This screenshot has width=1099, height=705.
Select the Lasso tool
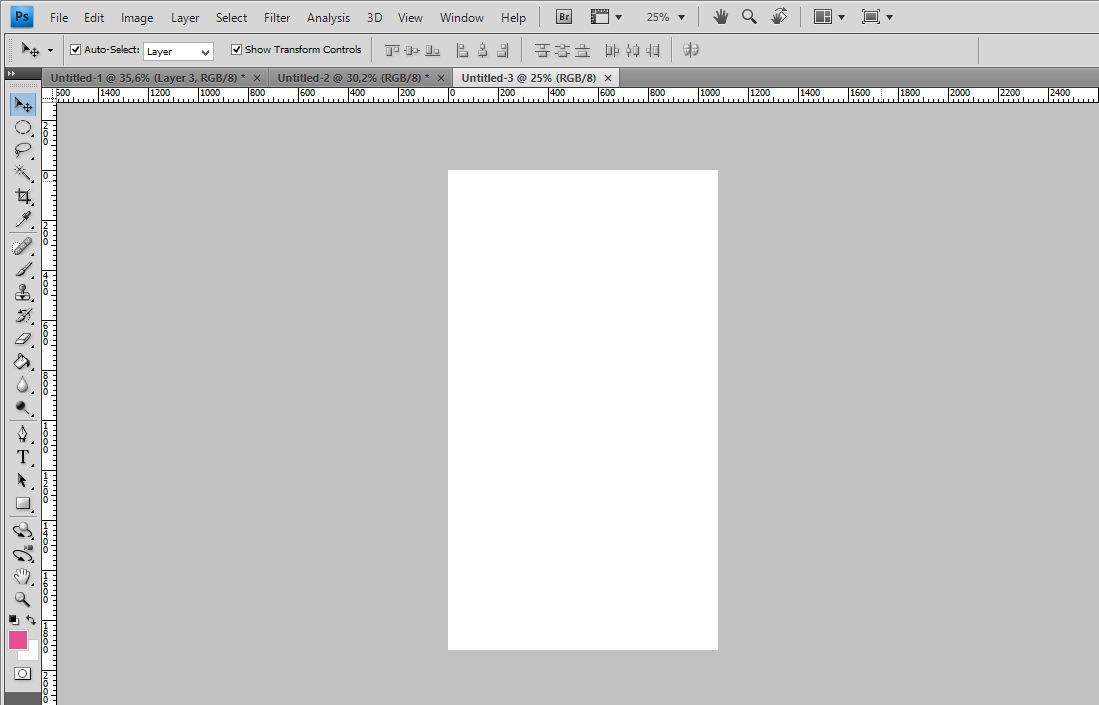point(23,150)
